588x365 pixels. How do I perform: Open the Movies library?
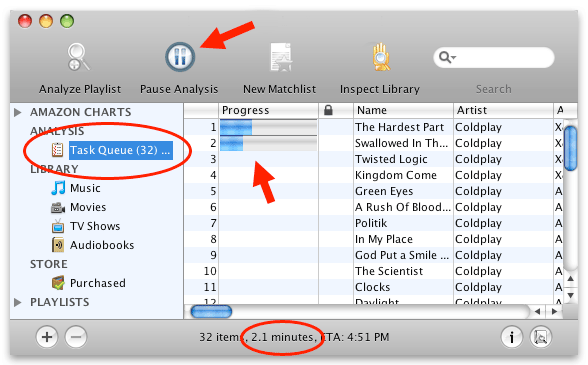pos(88,207)
